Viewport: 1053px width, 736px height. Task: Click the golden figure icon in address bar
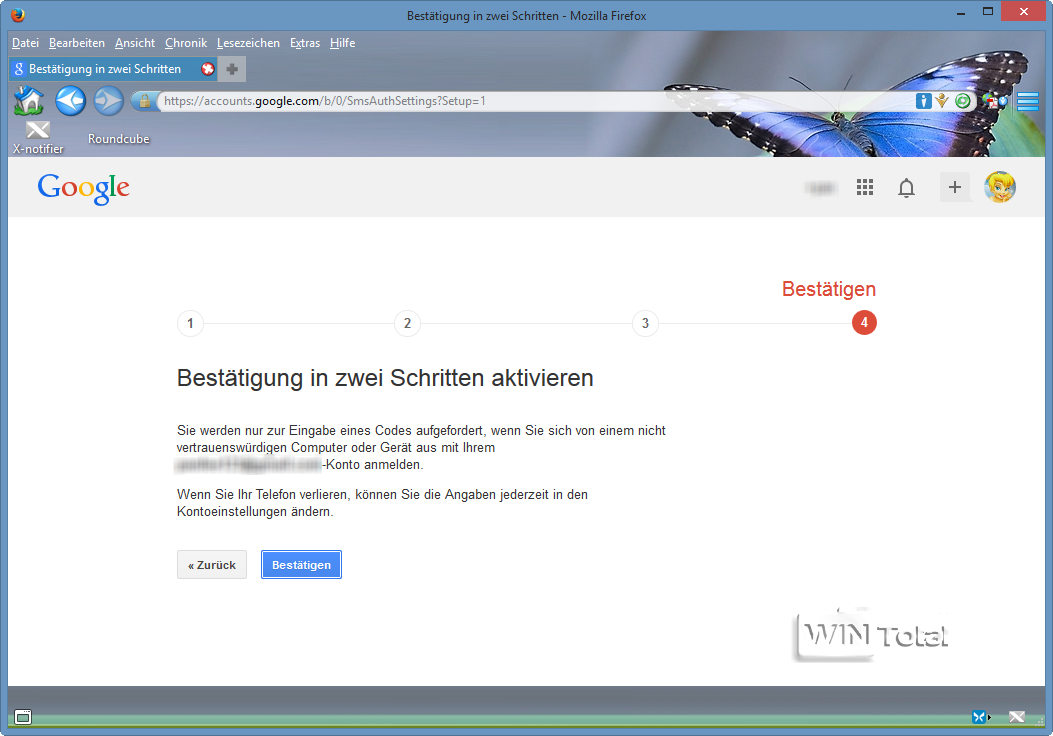(942, 101)
